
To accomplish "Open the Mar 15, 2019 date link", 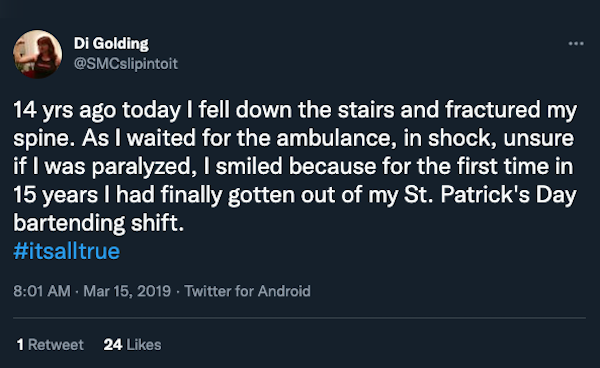I will point(127,291).
